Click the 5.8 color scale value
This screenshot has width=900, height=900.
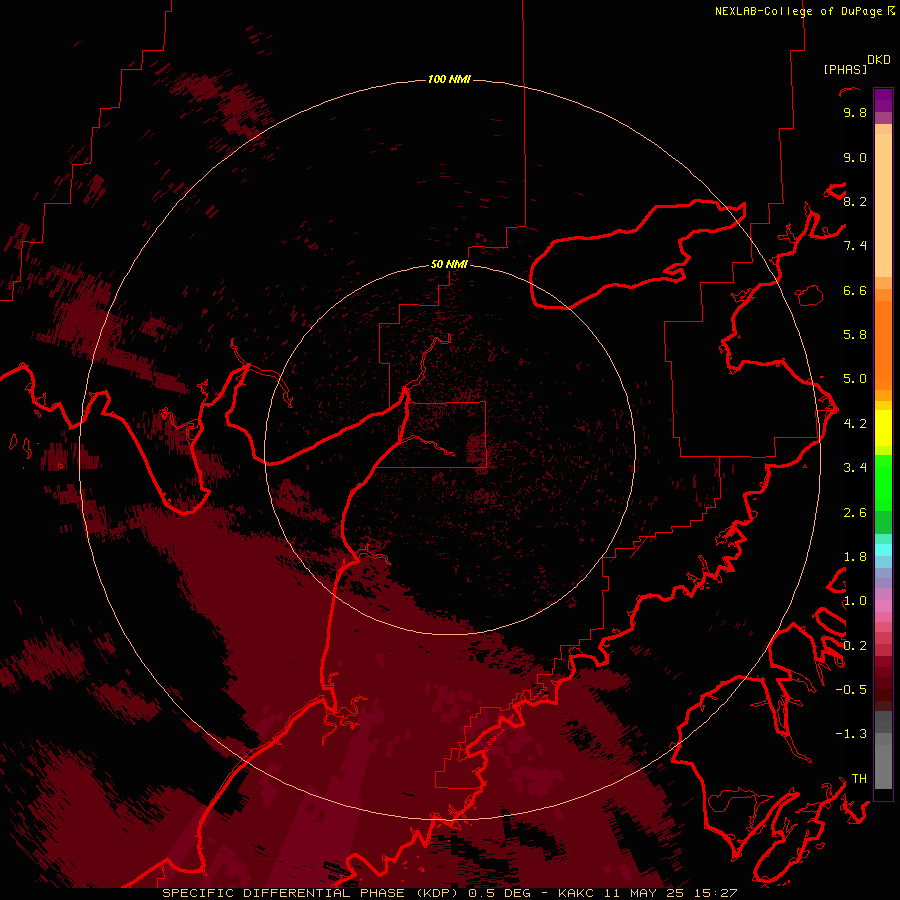point(855,335)
